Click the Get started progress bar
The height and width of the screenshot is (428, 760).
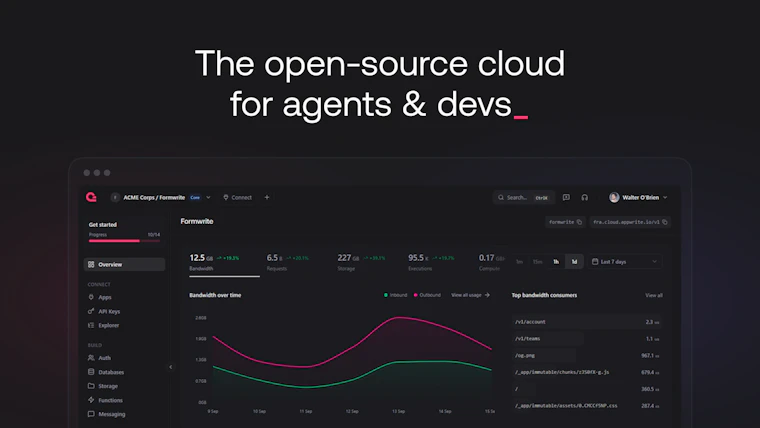124,240
